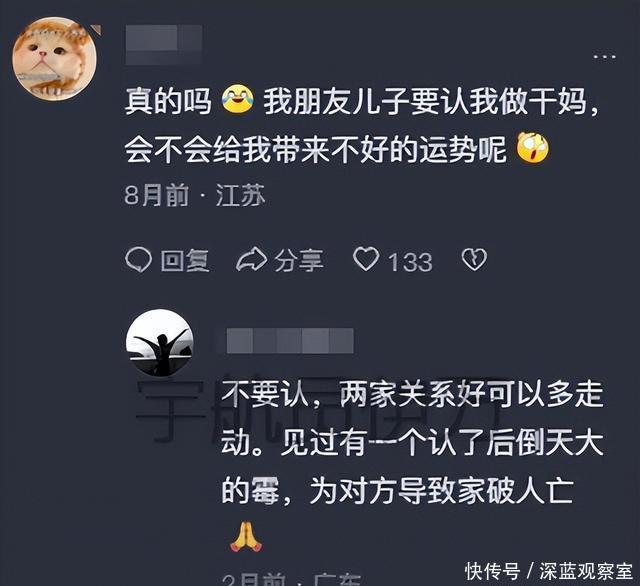640x586 pixels.
Task: Open the cat avatar profile
Action: tap(54, 58)
